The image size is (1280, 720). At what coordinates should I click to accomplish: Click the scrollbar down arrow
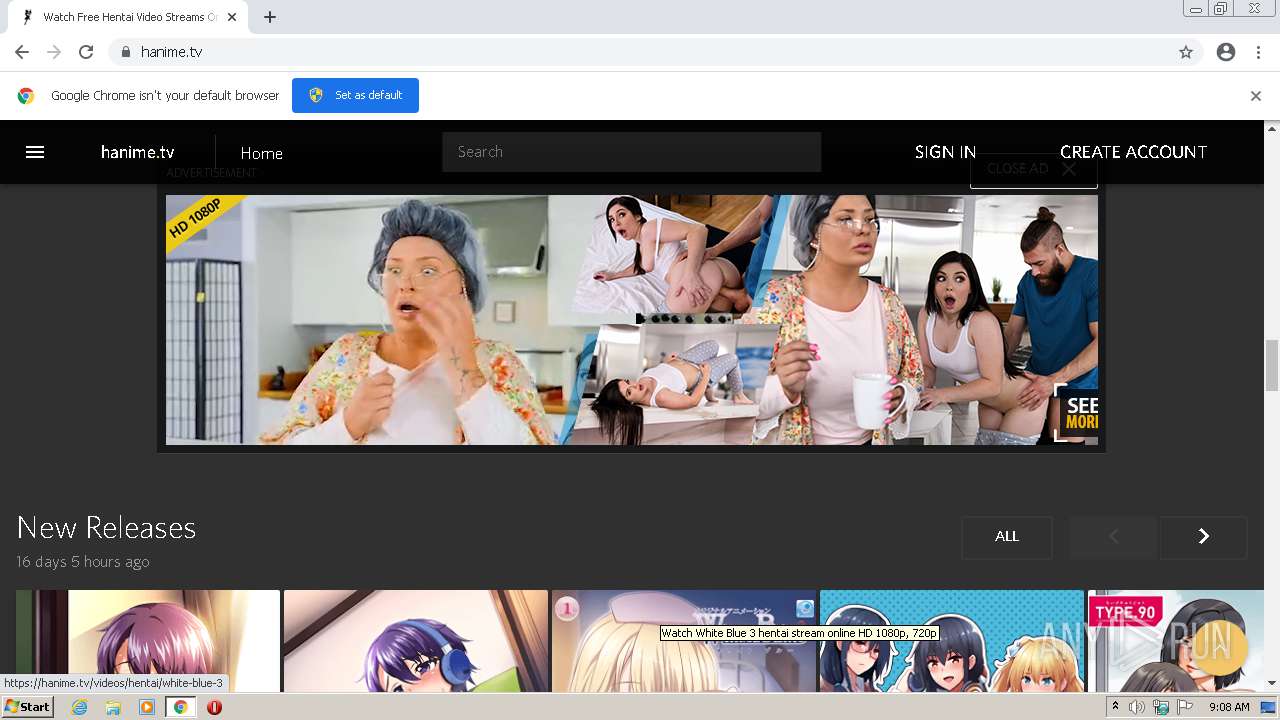tap(1272, 683)
